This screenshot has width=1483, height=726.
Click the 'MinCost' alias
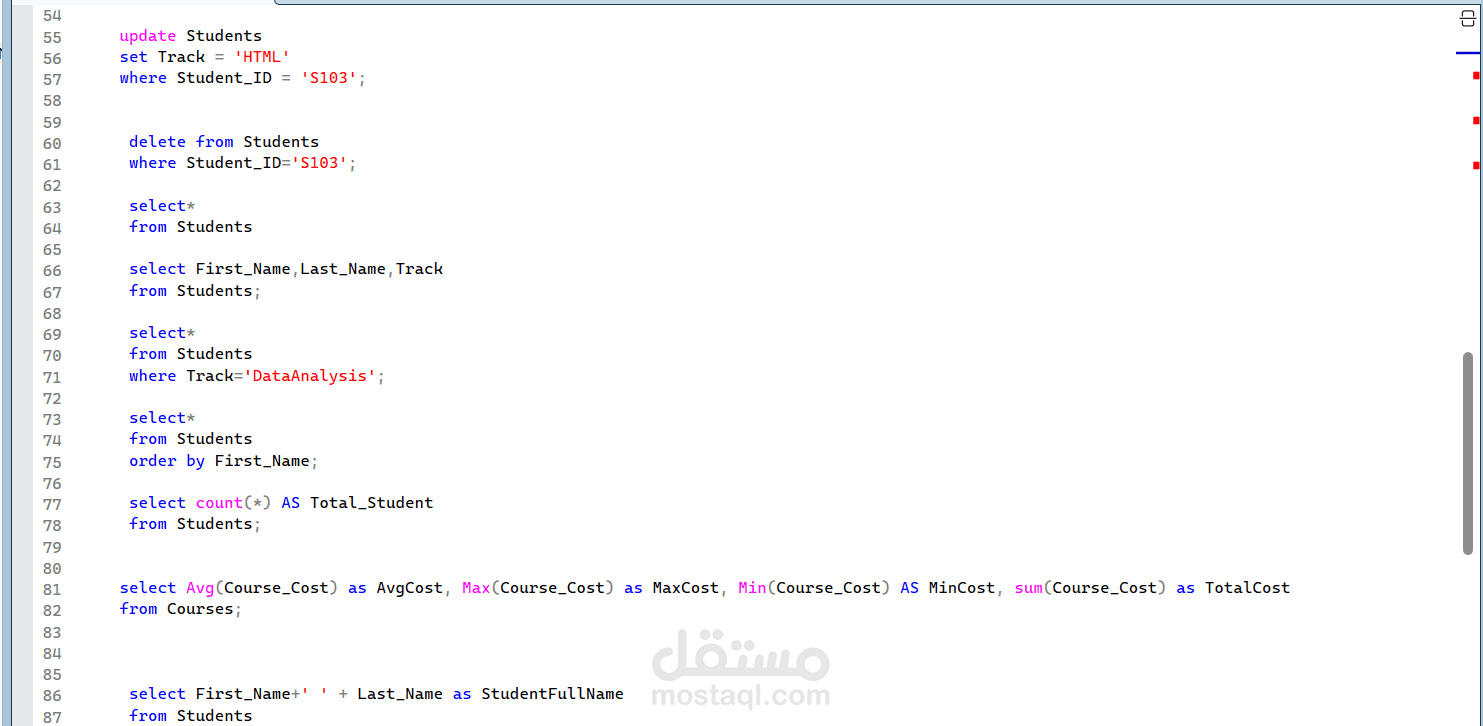pos(961,588)
